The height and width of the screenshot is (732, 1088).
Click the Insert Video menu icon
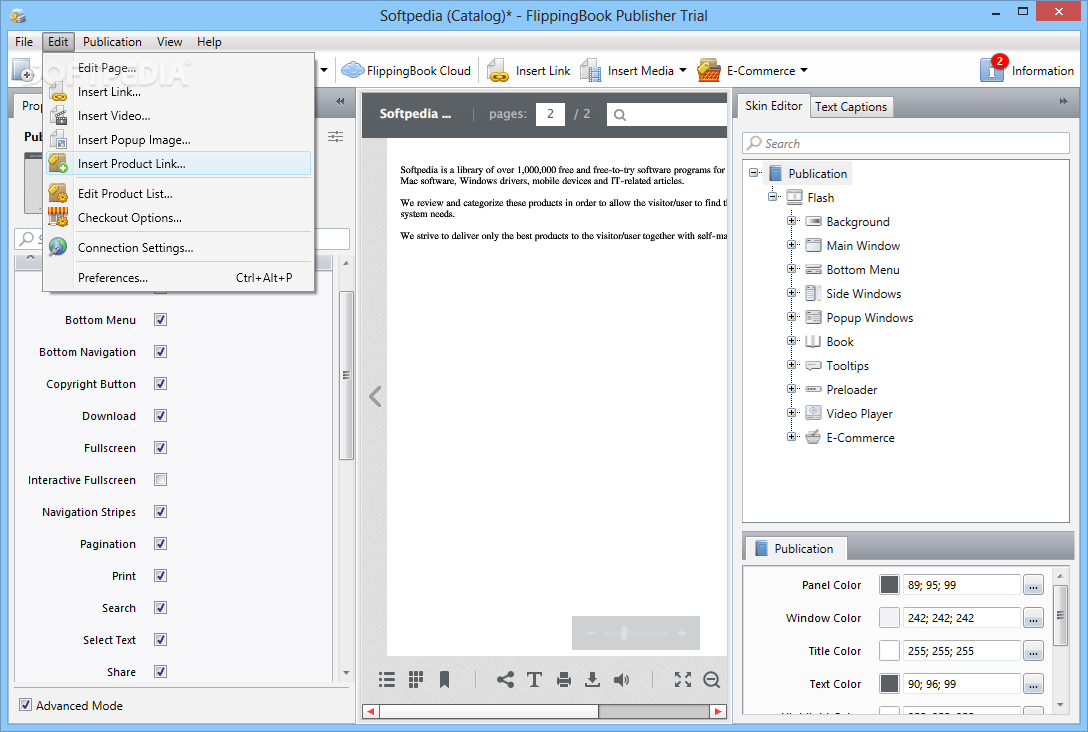tap(58, 116)
